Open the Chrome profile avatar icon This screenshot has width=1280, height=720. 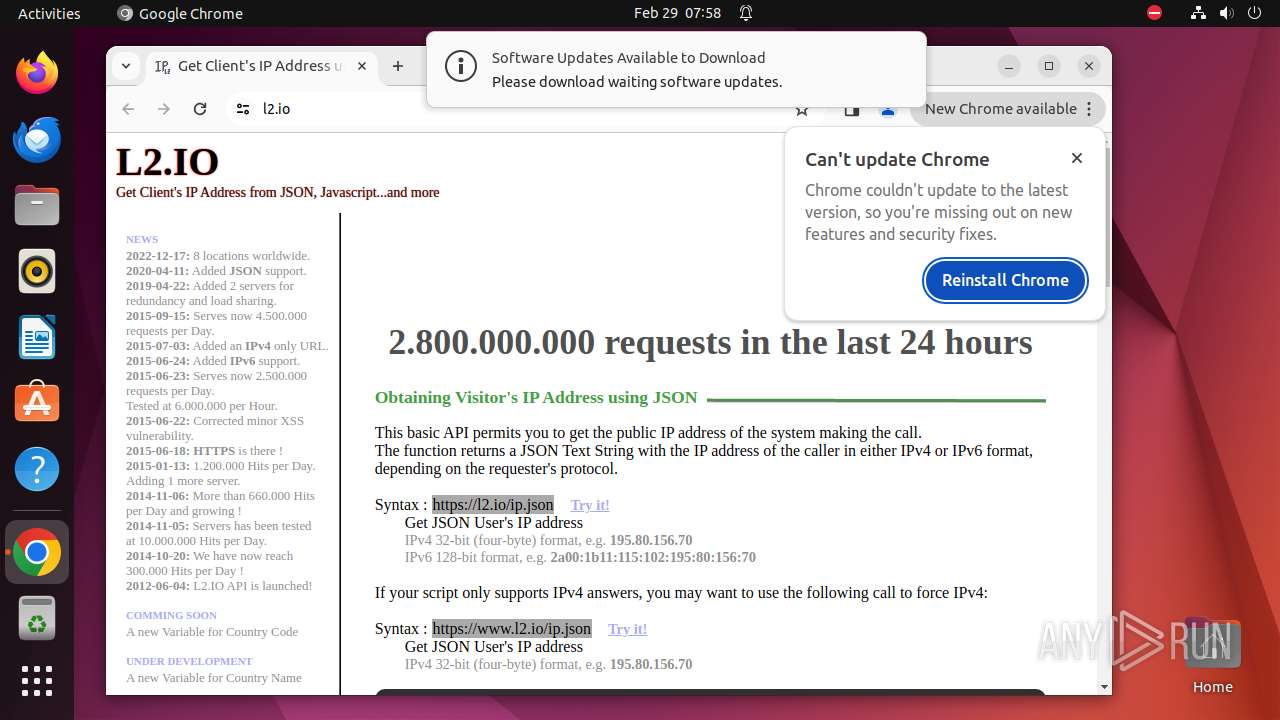click(887, 109)
